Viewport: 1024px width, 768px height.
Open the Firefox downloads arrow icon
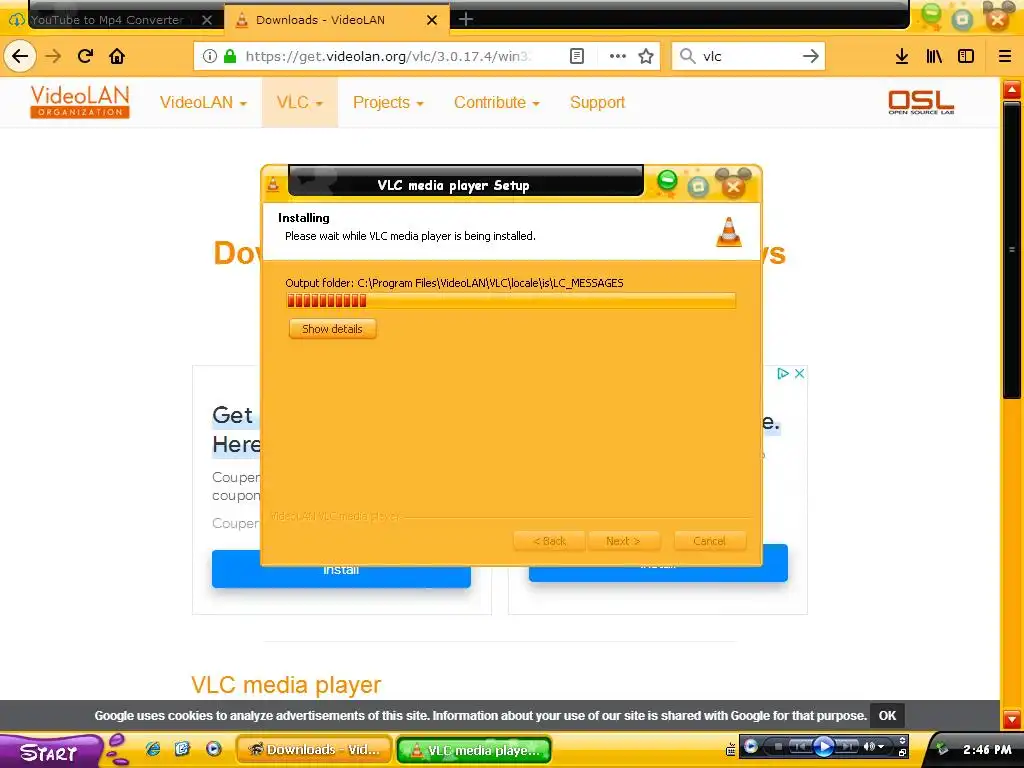pos(902,56)
